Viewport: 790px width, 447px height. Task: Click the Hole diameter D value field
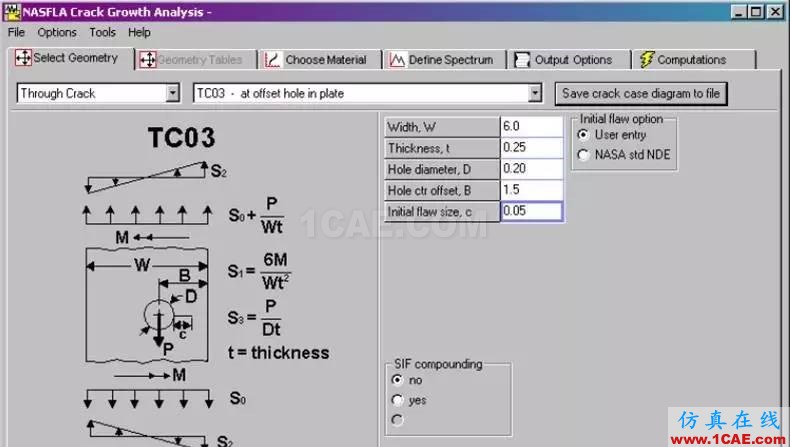click(x=532, y=169)
